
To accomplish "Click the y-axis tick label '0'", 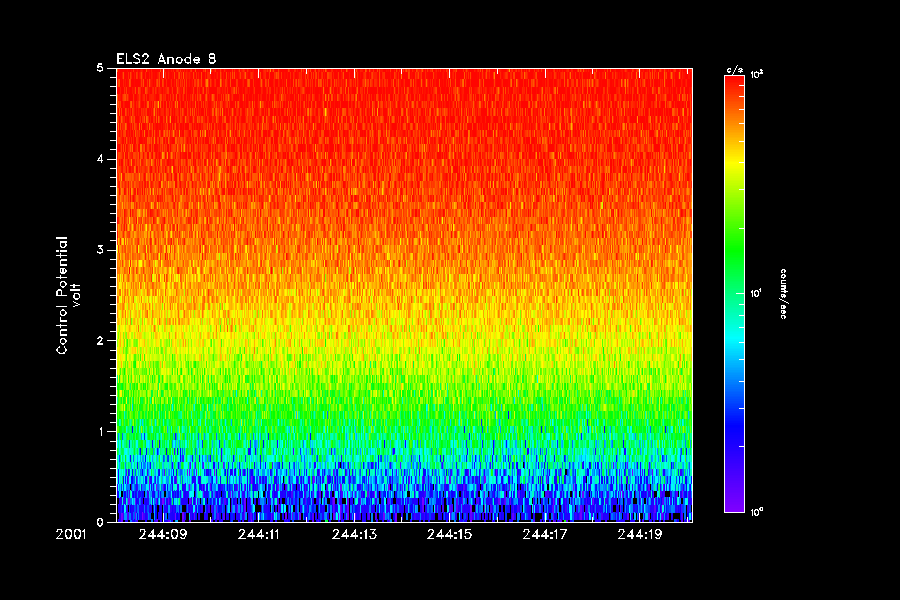I will 100,522.
